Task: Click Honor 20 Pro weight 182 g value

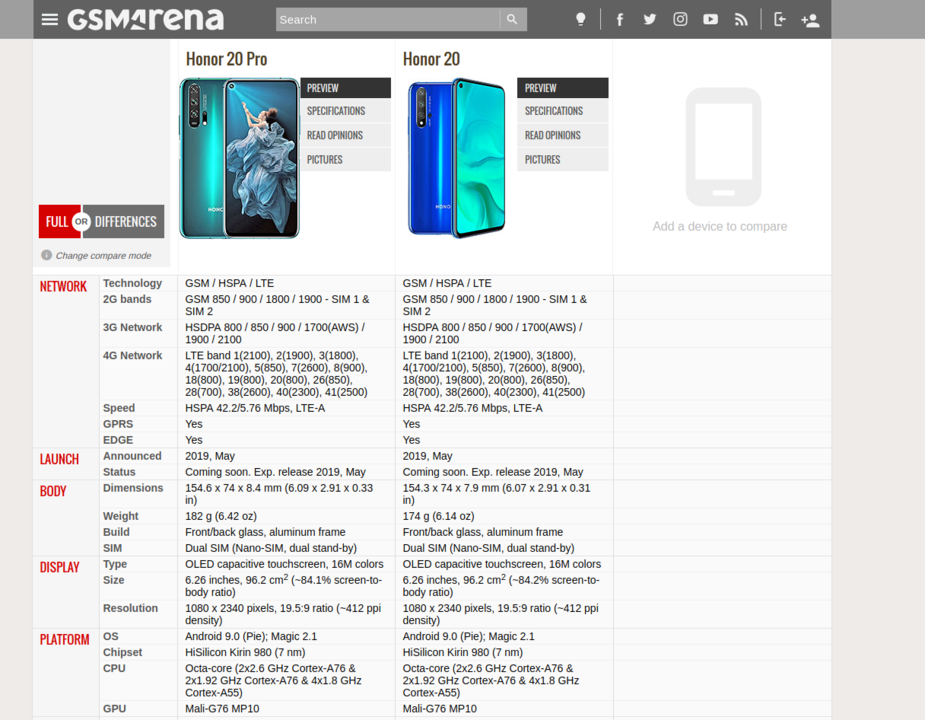Action: [x=221, y=516]
